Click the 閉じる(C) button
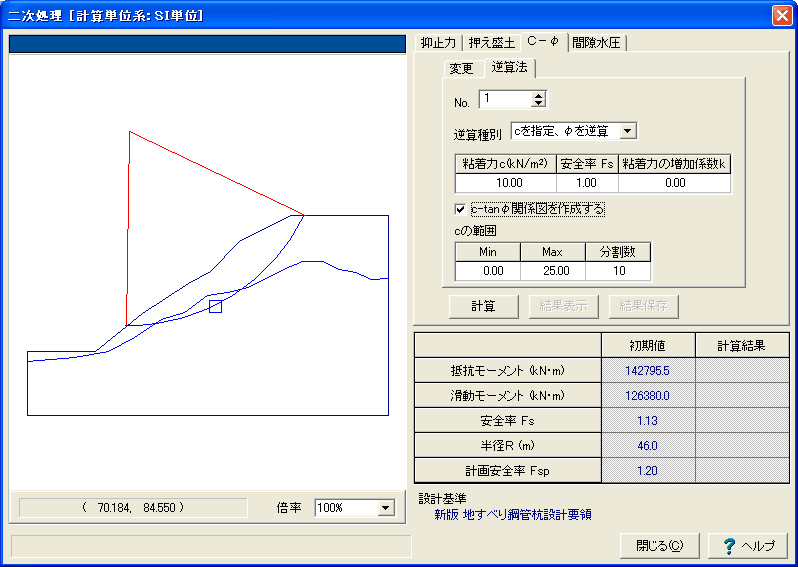Image resolution: width=798 pixels, height=567 pixels. [x=660, y=546]
